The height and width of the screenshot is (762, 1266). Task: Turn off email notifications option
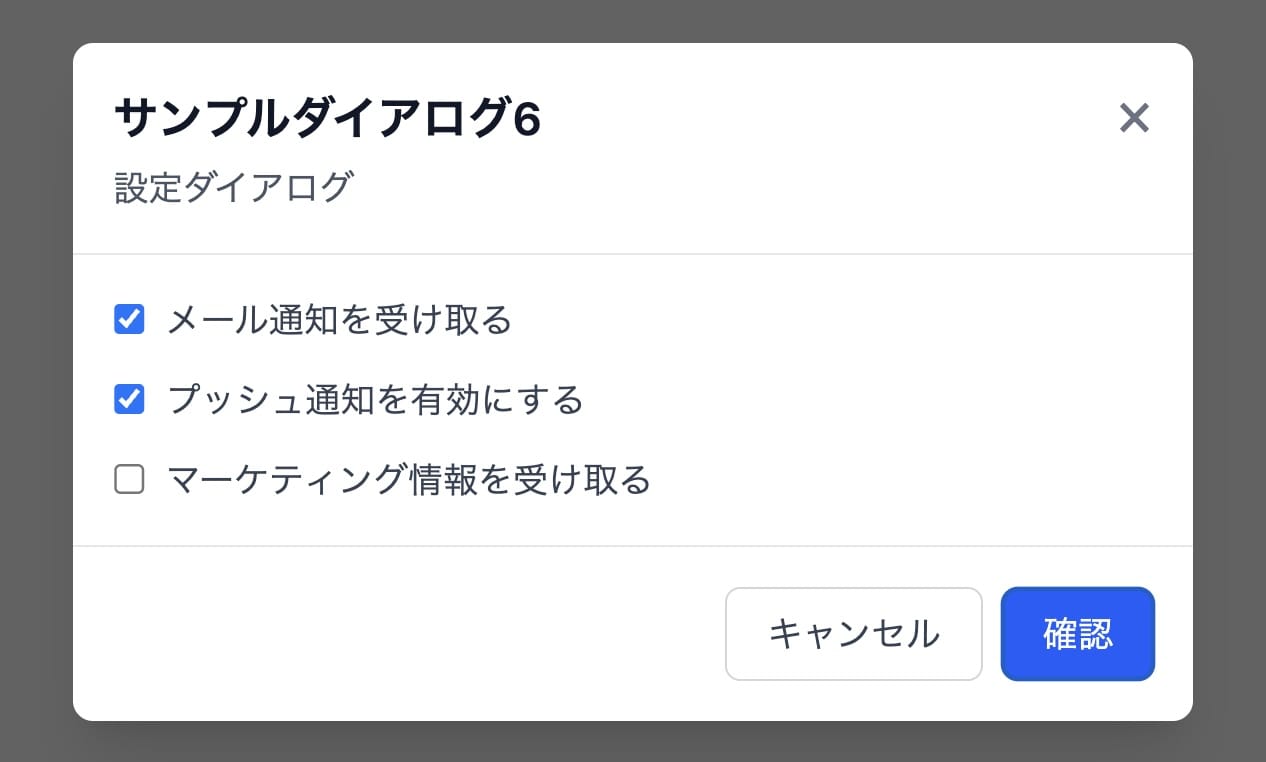[129, 320]
